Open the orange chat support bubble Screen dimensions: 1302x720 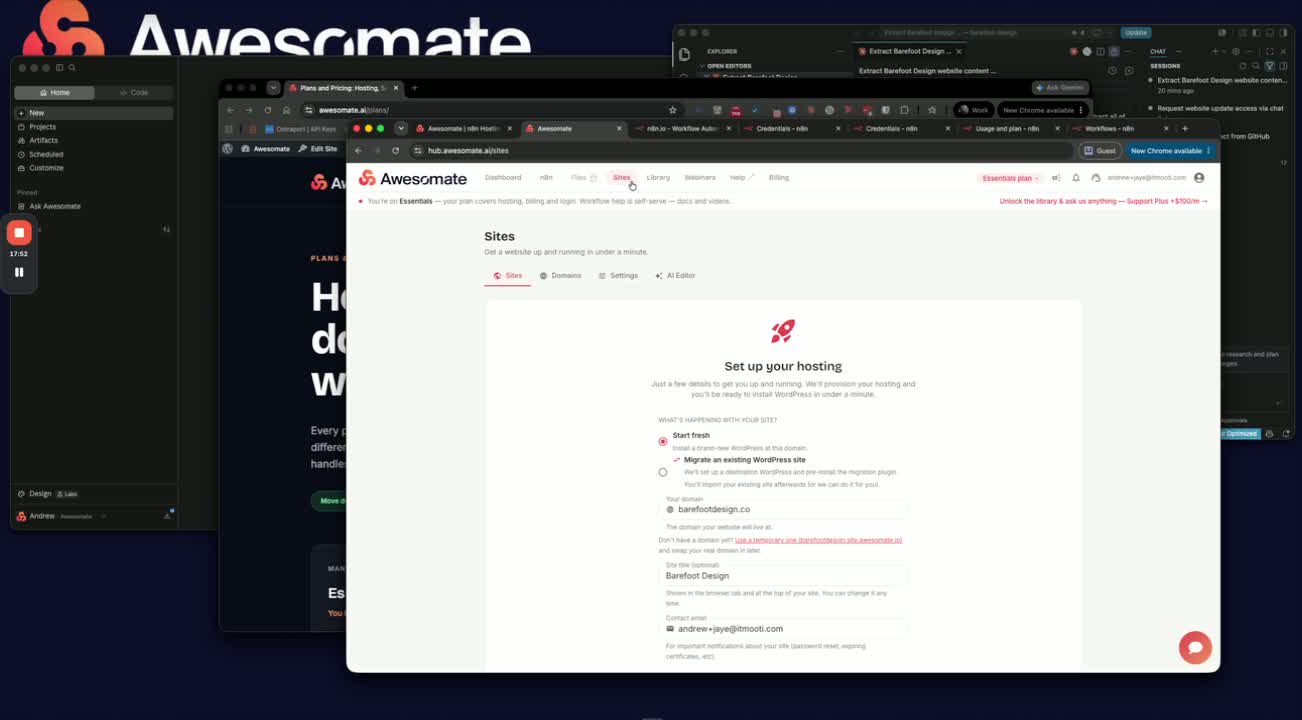1194,647
